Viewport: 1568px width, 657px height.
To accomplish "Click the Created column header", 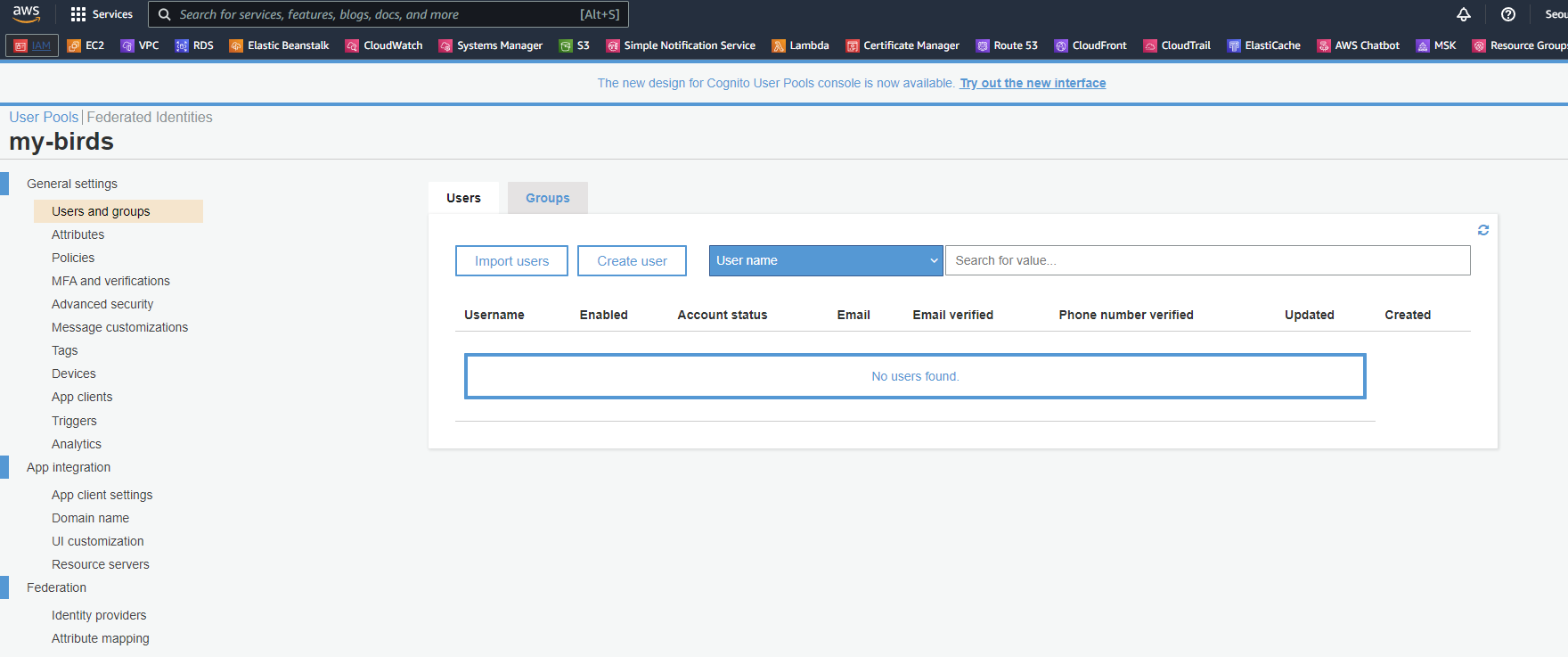I will pyautogui.click(x=1408, y=315).
